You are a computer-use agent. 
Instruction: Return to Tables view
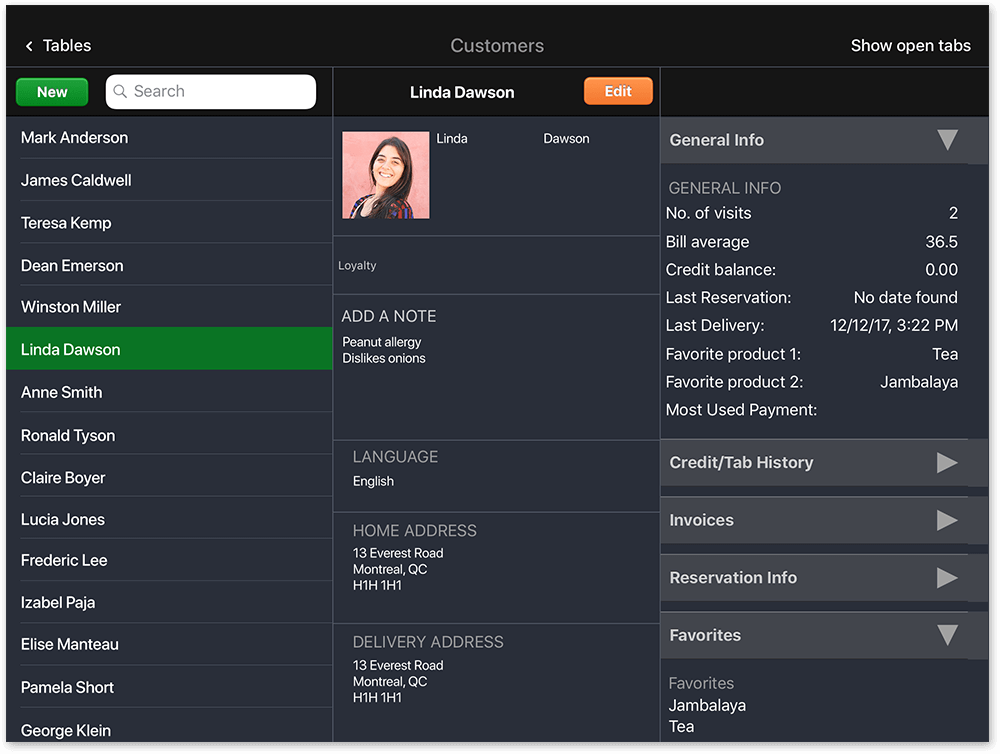57,45
